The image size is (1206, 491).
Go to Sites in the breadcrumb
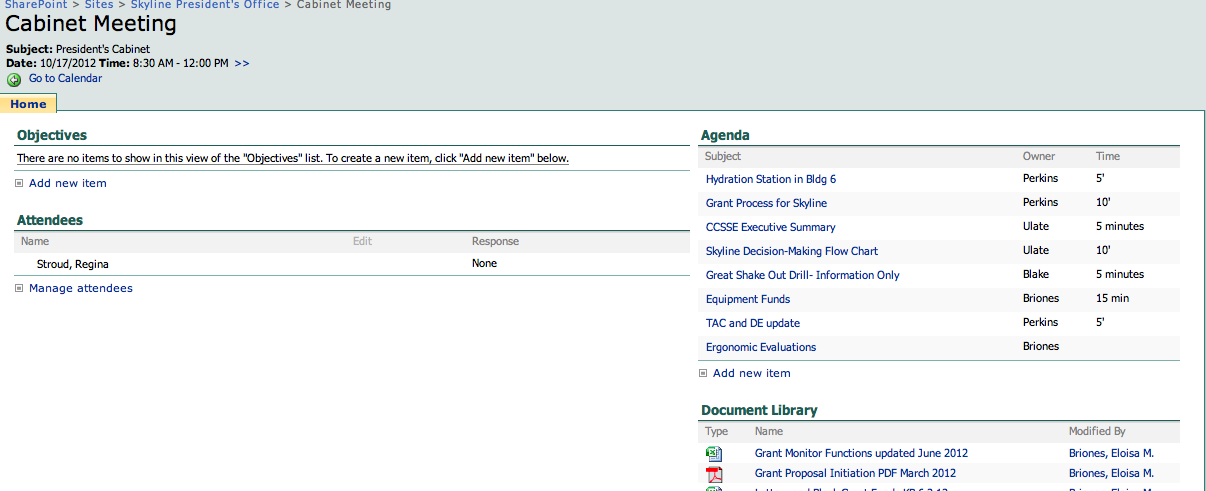tap(98, 5)
